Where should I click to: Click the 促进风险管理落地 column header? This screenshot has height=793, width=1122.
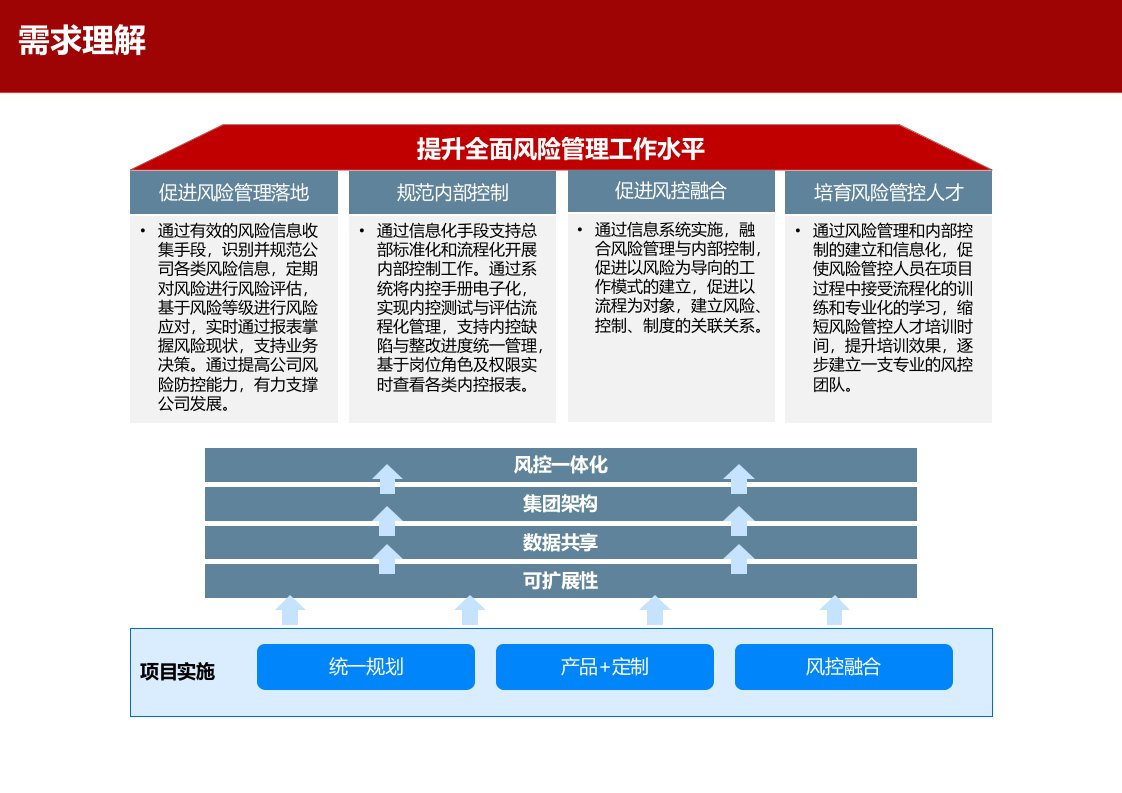coord(234,192)
